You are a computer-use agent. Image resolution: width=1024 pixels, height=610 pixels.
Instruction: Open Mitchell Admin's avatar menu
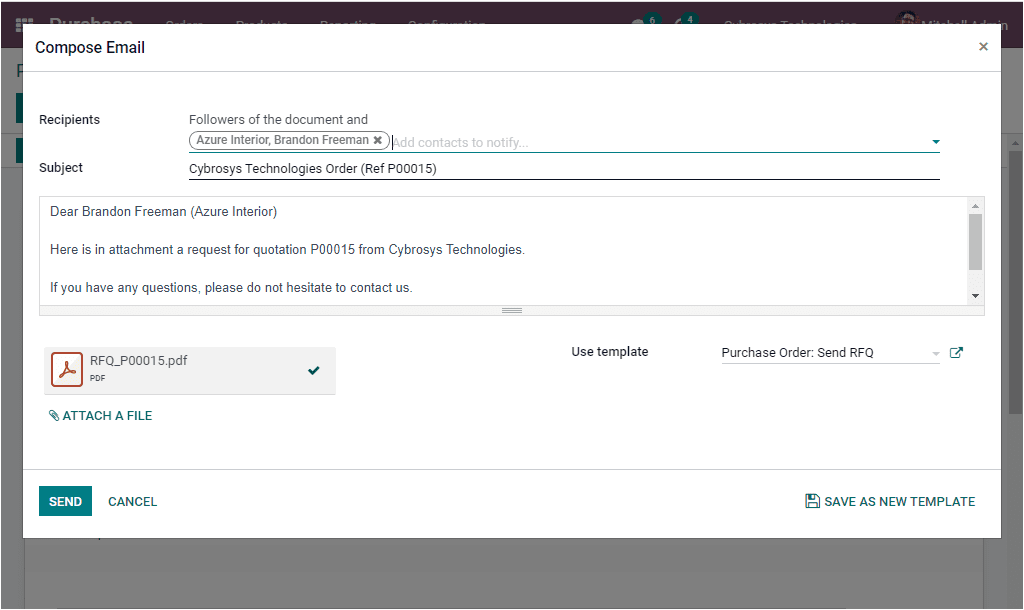(x=906, y=20)
